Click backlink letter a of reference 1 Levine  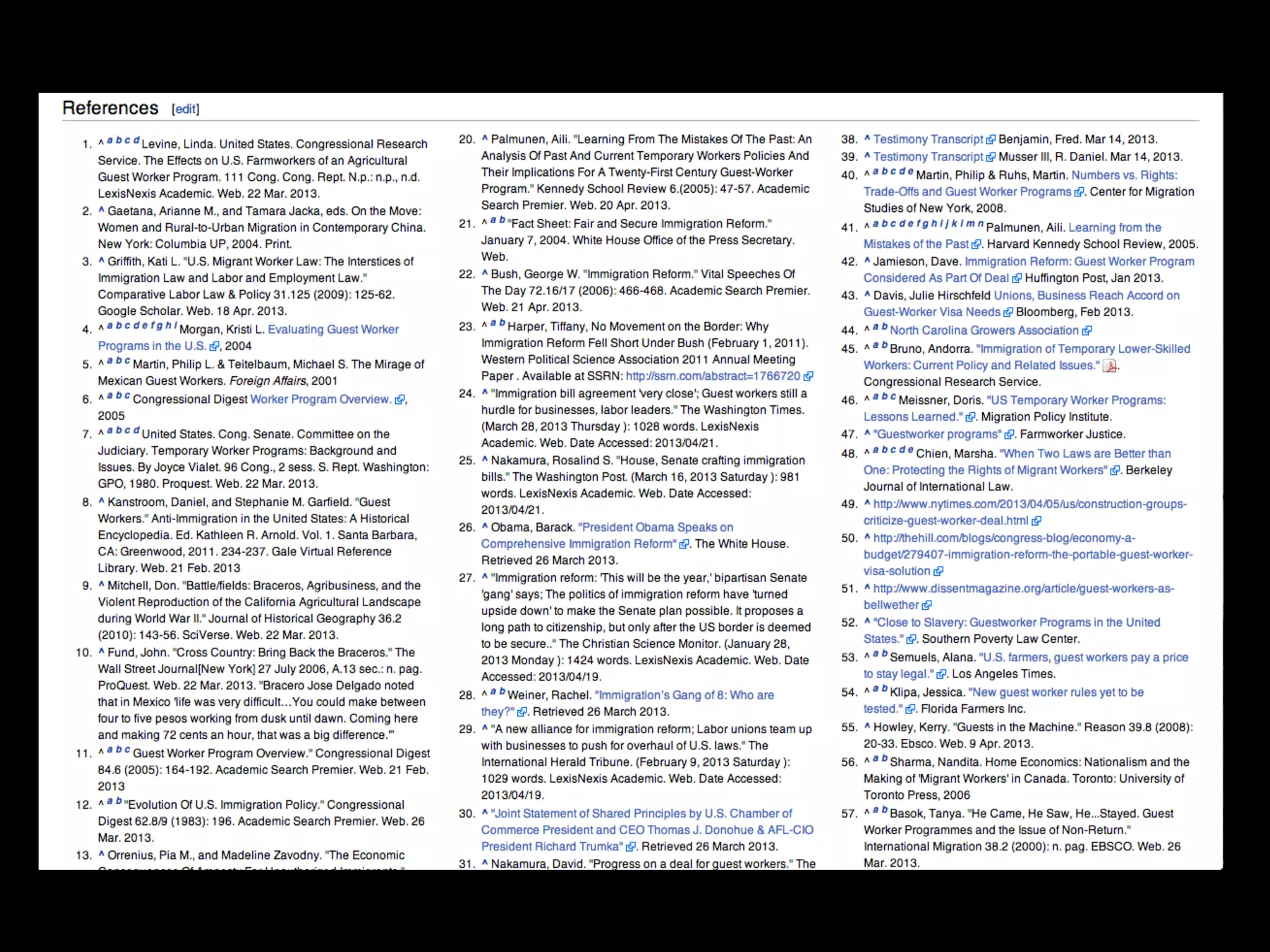point(110,141)
